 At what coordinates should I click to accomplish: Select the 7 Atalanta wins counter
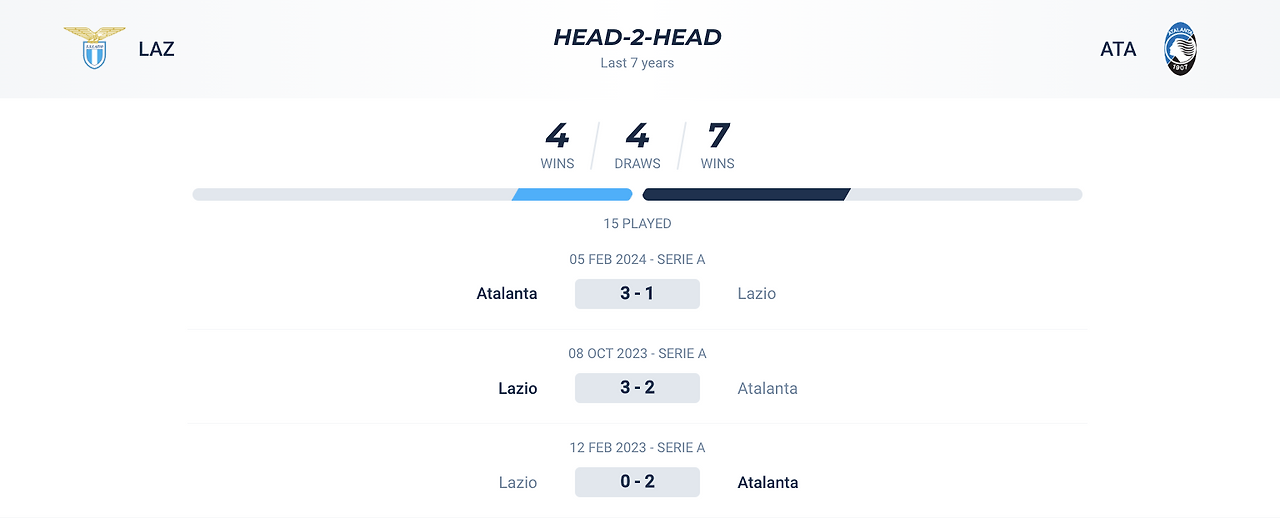click(718, 145)
